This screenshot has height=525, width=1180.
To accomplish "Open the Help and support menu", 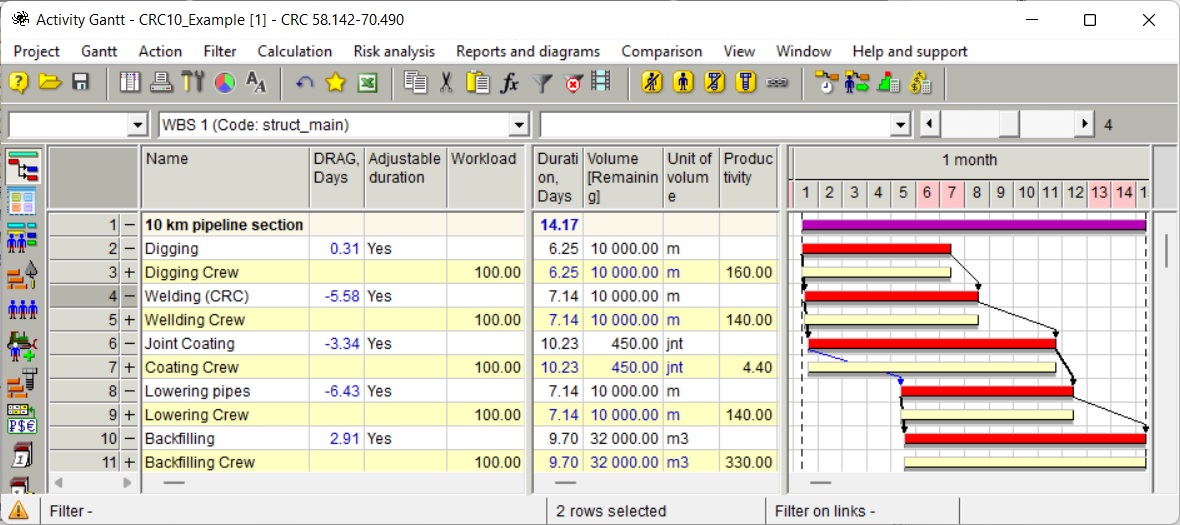I will pos(910,51).
